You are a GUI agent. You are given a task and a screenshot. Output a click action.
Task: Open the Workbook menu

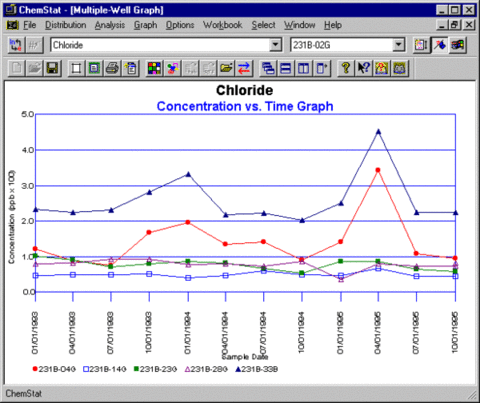(x=223, y=25)
